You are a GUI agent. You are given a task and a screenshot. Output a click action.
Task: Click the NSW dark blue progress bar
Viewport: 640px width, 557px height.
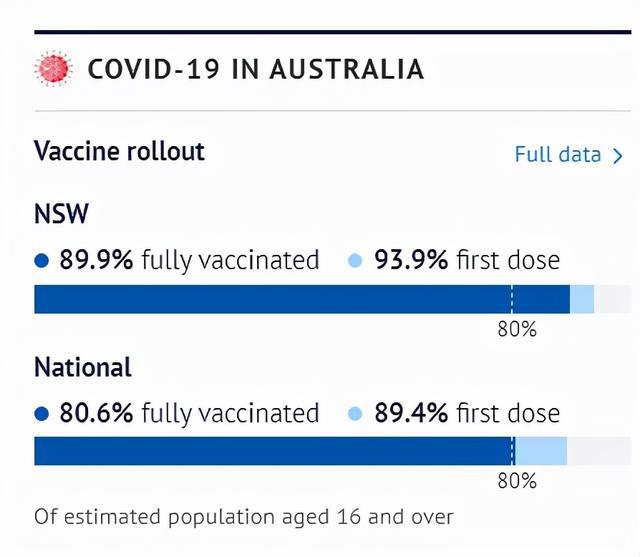click(x=302, y=300)
